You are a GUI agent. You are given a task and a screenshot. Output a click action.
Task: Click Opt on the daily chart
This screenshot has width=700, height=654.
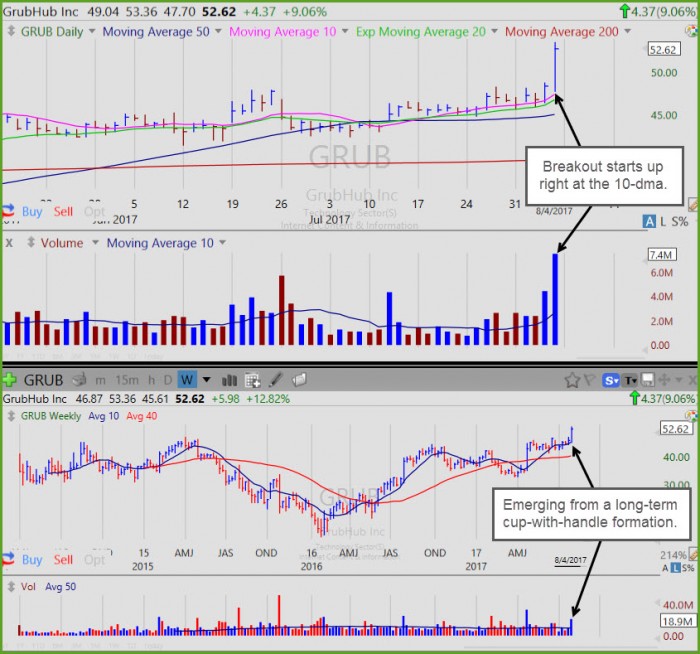click(94, 211)
